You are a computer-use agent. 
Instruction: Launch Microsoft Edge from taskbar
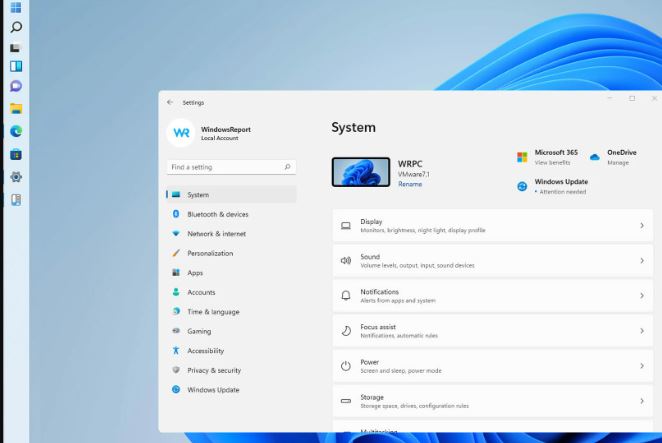tap(16, 131)
